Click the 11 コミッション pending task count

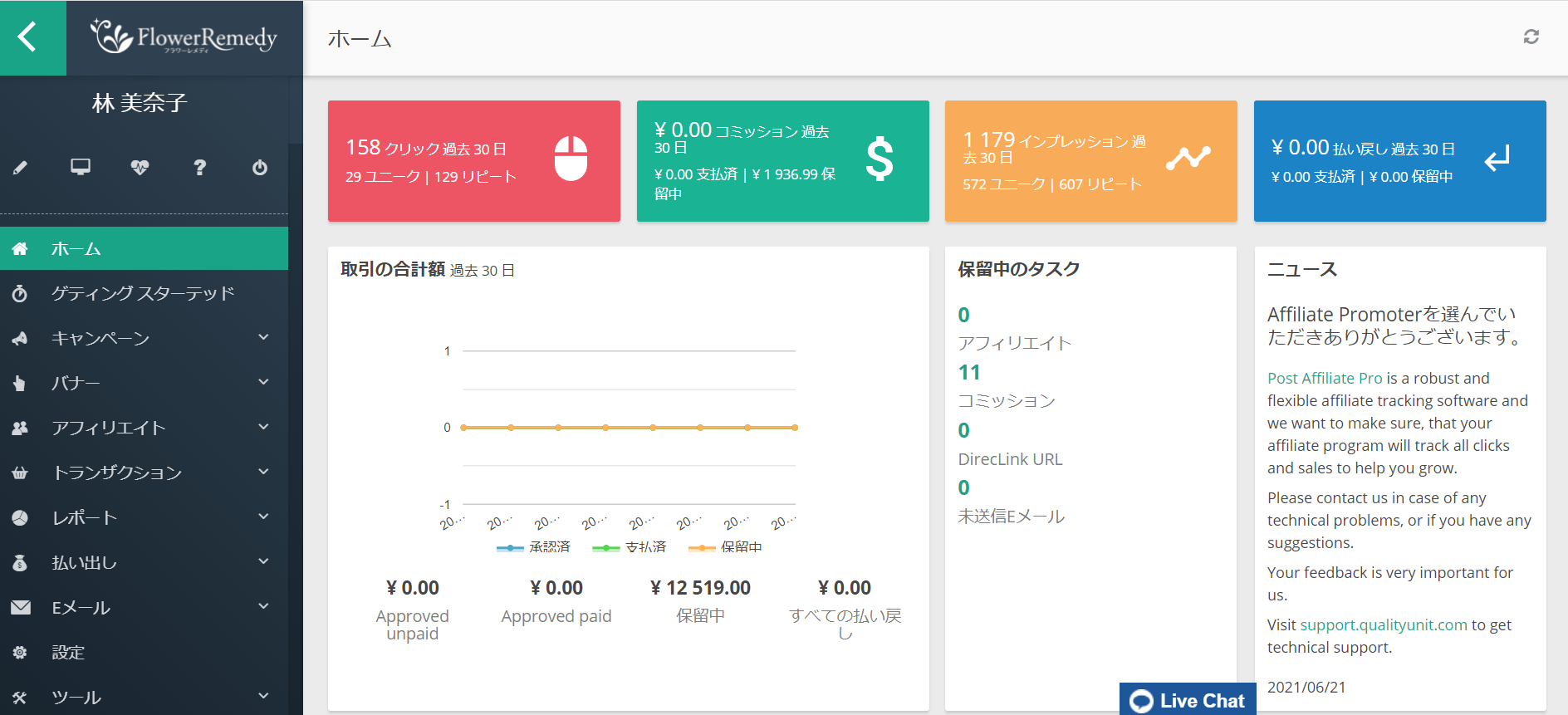[969, 373]
